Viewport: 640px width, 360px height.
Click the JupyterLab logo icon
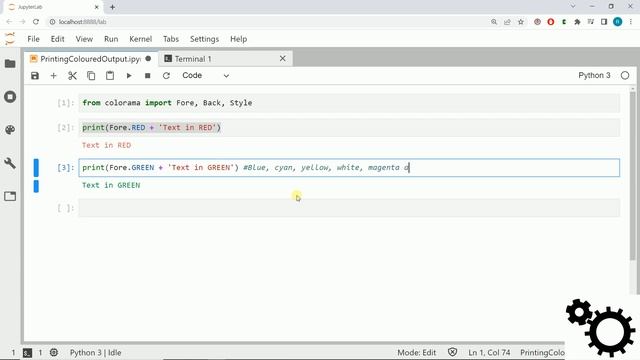pos(10,39)
